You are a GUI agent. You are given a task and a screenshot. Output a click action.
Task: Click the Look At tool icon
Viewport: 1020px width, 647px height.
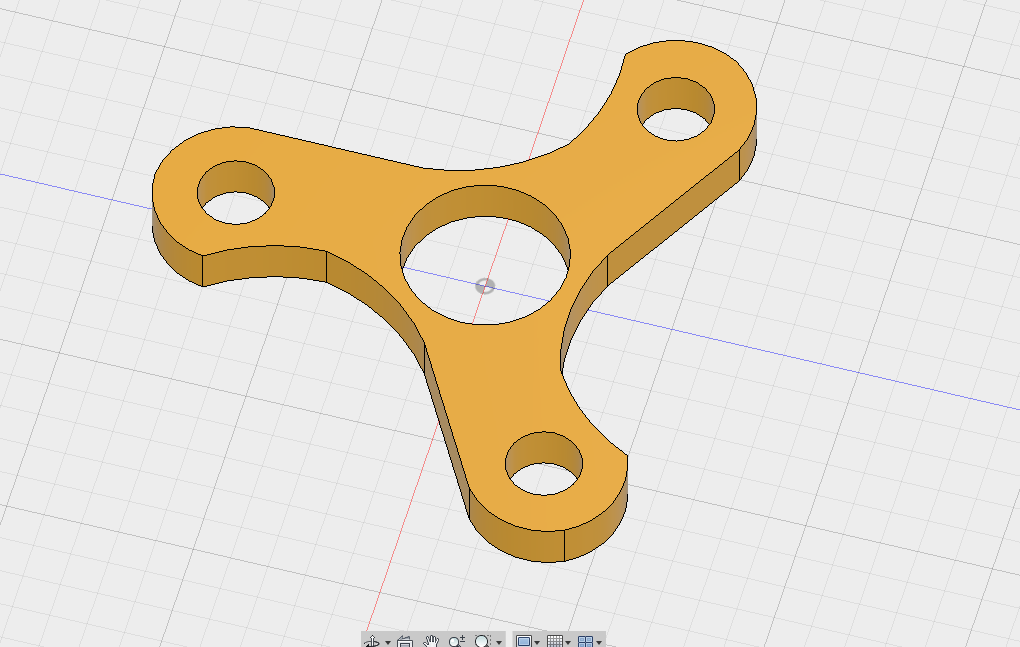tap(405, 642)
